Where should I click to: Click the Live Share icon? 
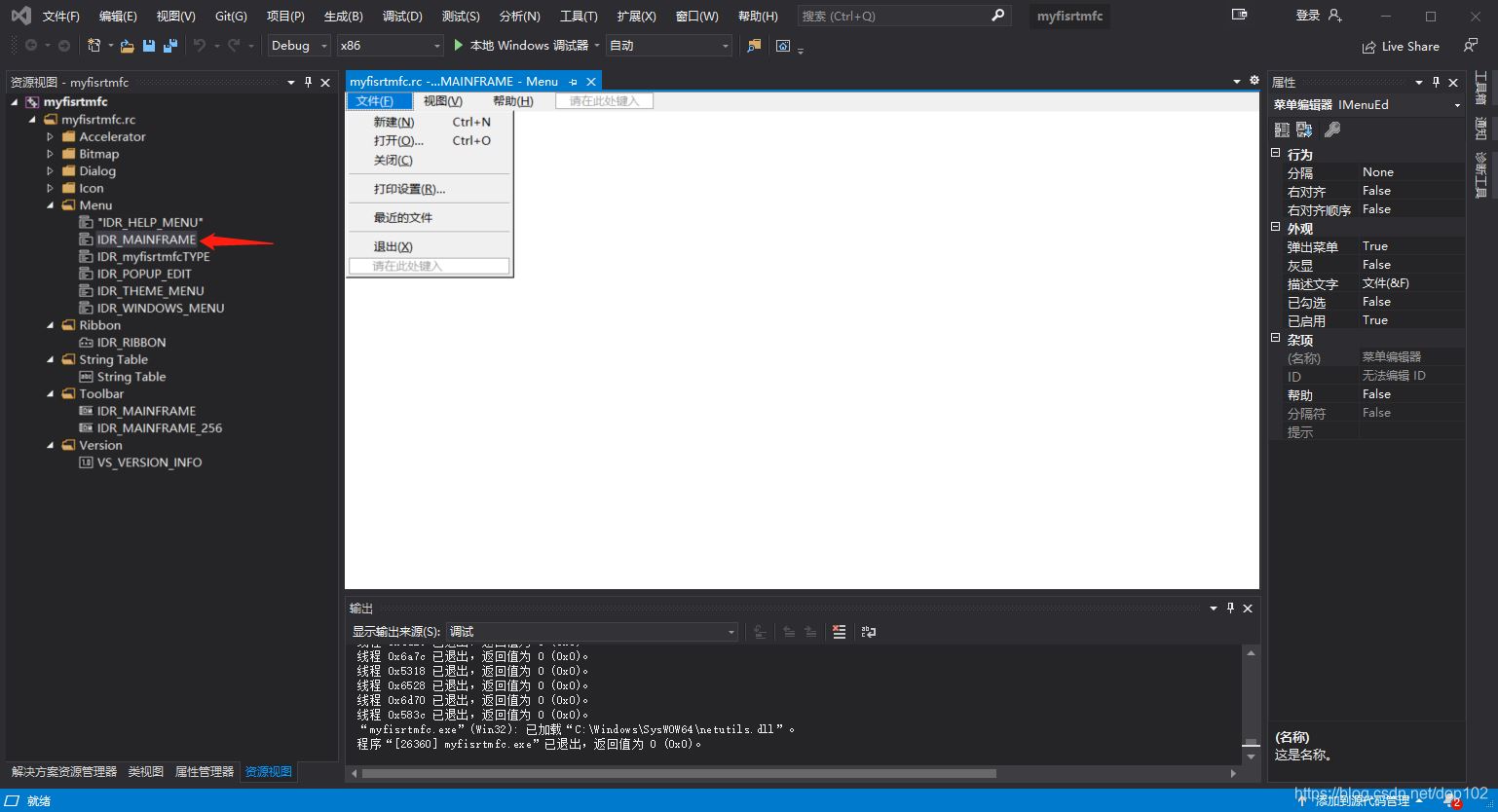1369,46
